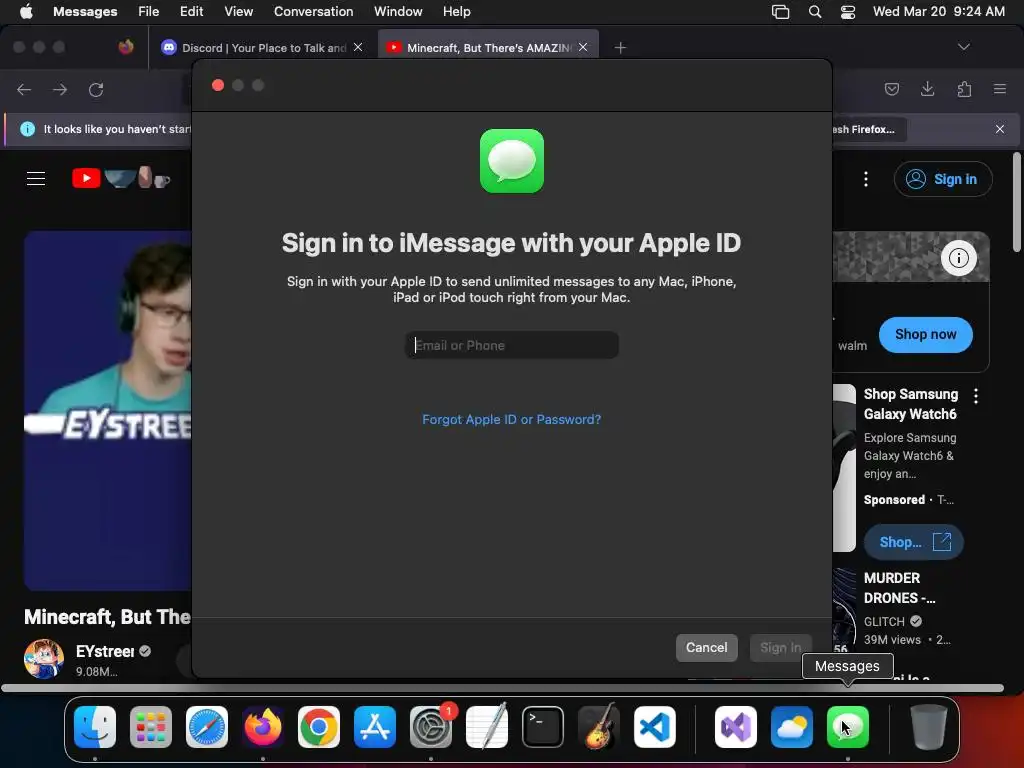Image resolution: width=1024 pixels, height=768 pixels.
Task: Expand Firefox list all tabs chevron
Action: pyautogui.click(x=963, y=47)
